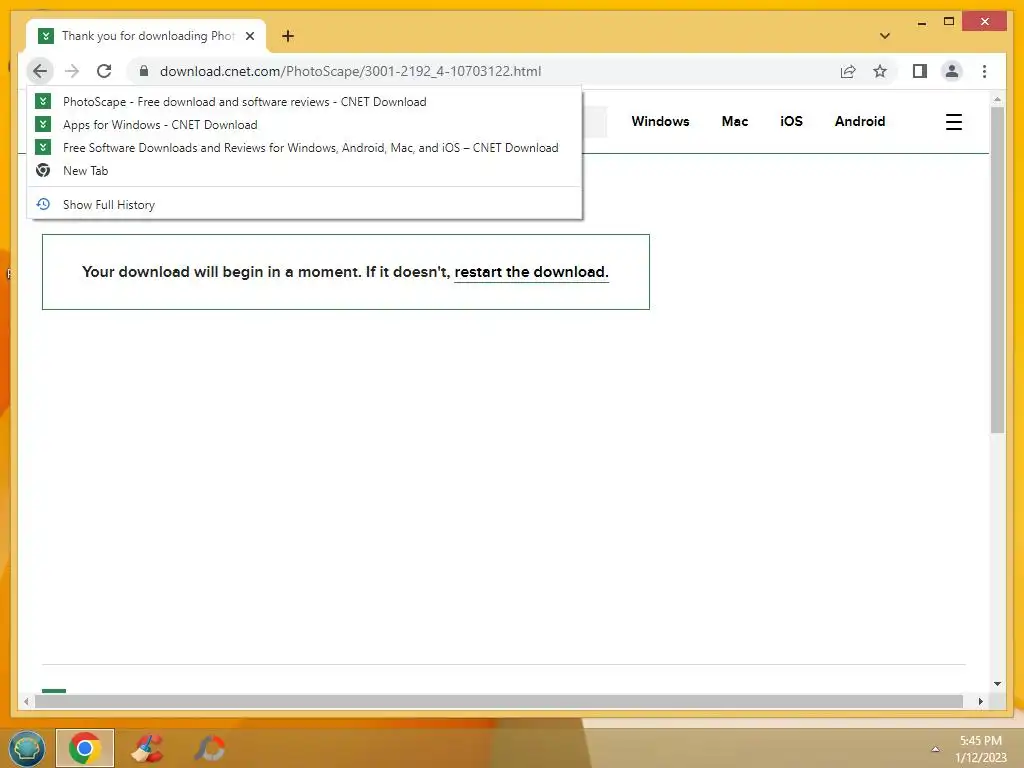The width and height of the screenshot is (1024, 768).
Task: Click the address bar URL
Action: [x=350, y=71]
